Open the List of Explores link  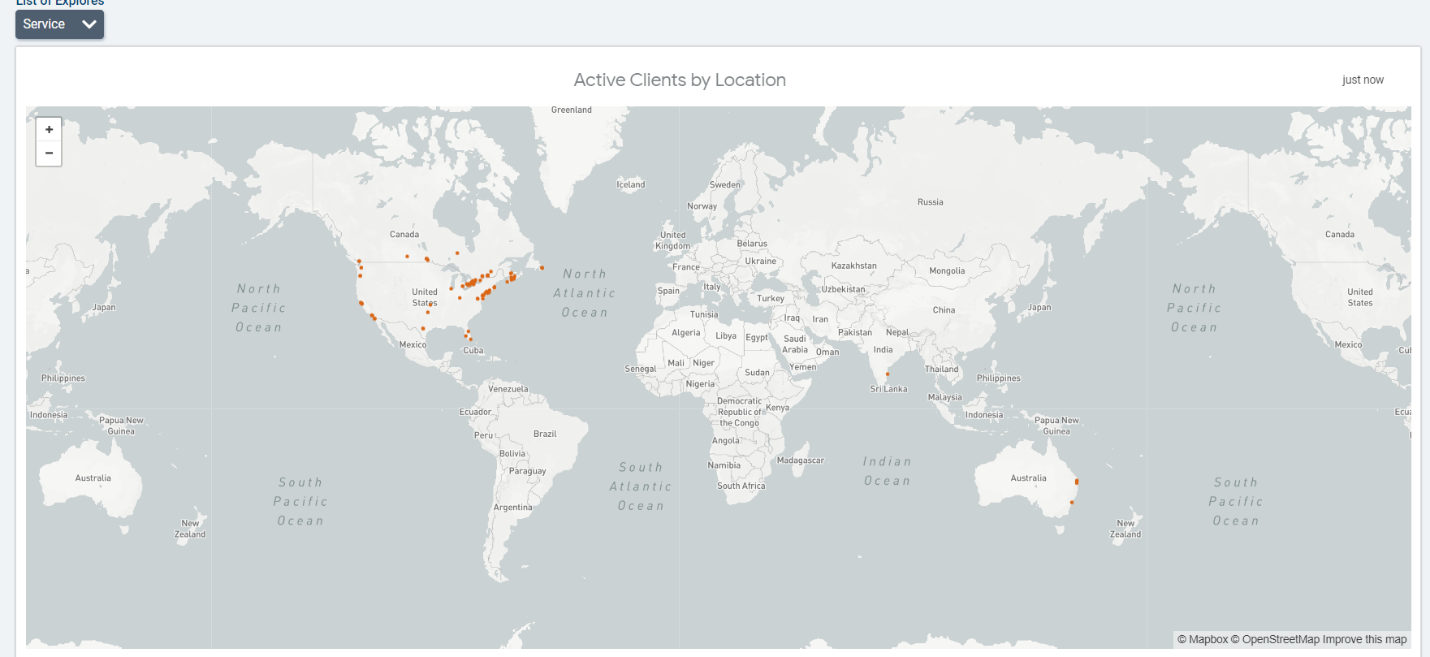coord(60,3)
